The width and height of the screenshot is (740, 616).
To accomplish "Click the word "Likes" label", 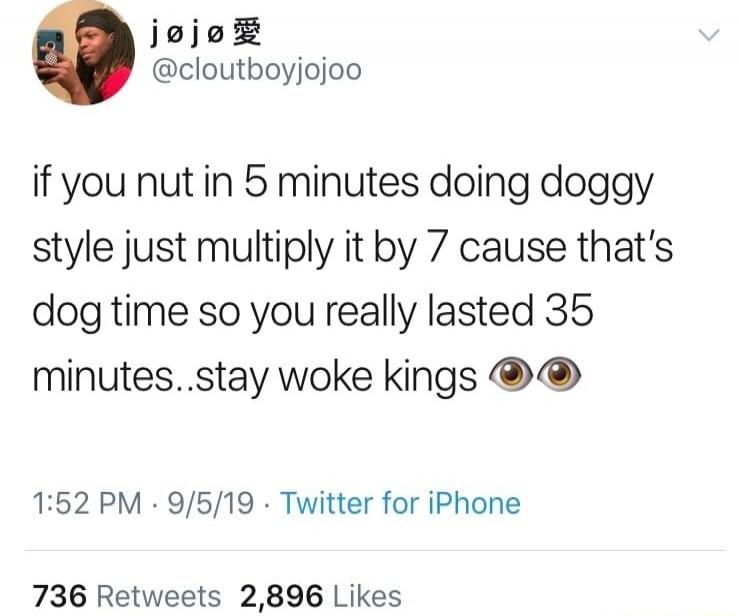I will 367,596.
